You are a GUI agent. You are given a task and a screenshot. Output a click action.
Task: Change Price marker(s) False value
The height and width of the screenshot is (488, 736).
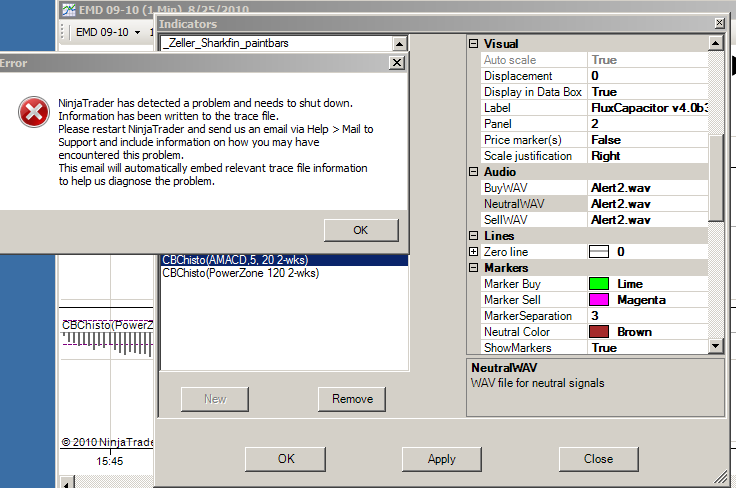(x=648, y=140)
